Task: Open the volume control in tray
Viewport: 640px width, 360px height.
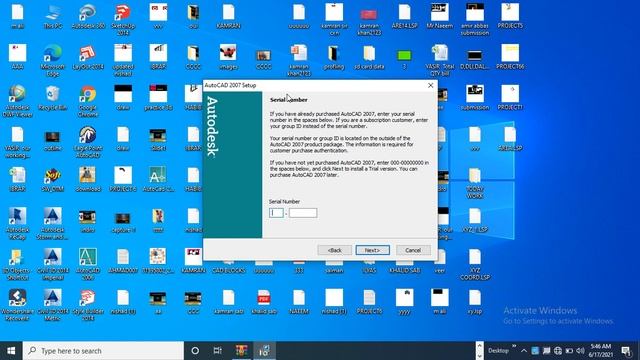Action: point(580,351)
